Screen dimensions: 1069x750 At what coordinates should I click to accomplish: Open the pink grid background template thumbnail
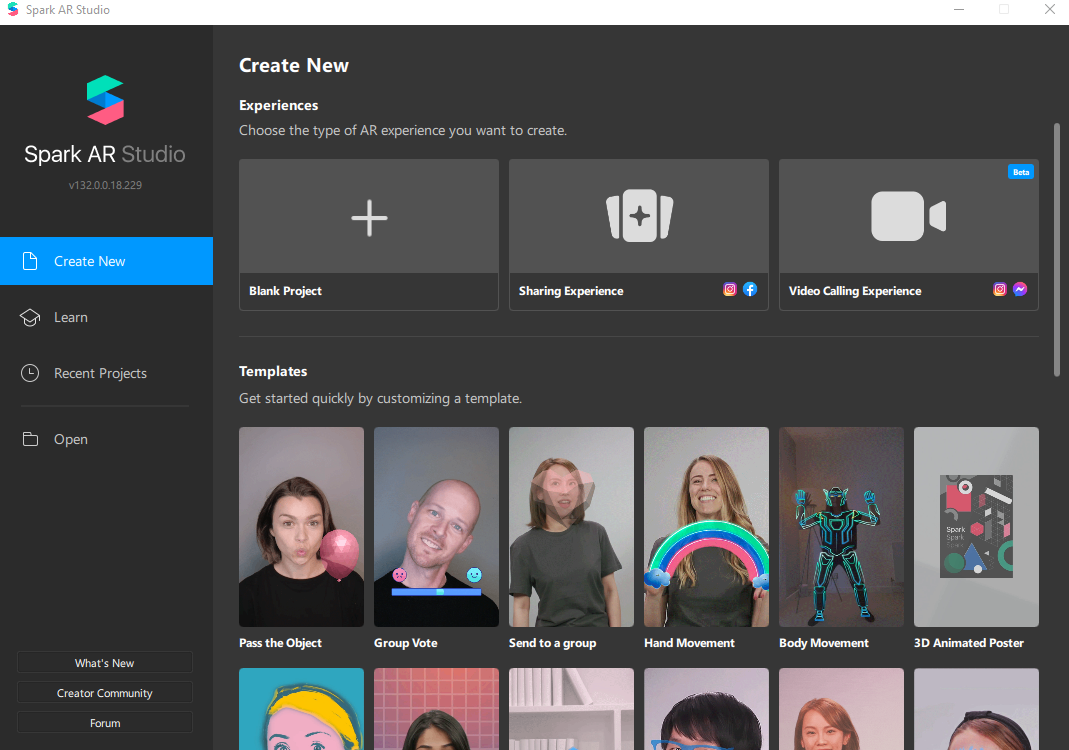(x=436, y=709)
